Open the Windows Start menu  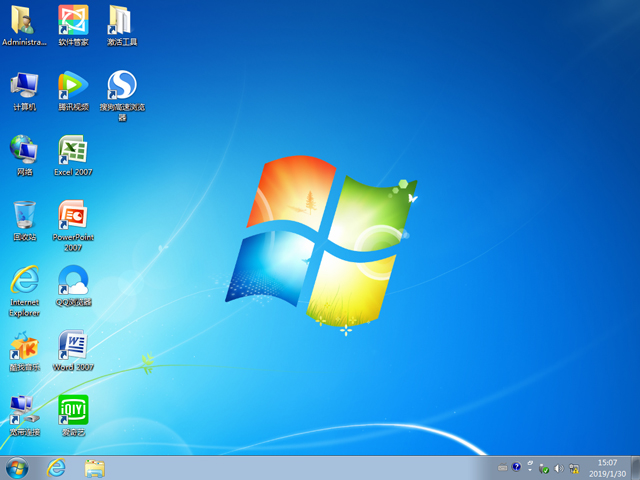[x=17, y=468]
